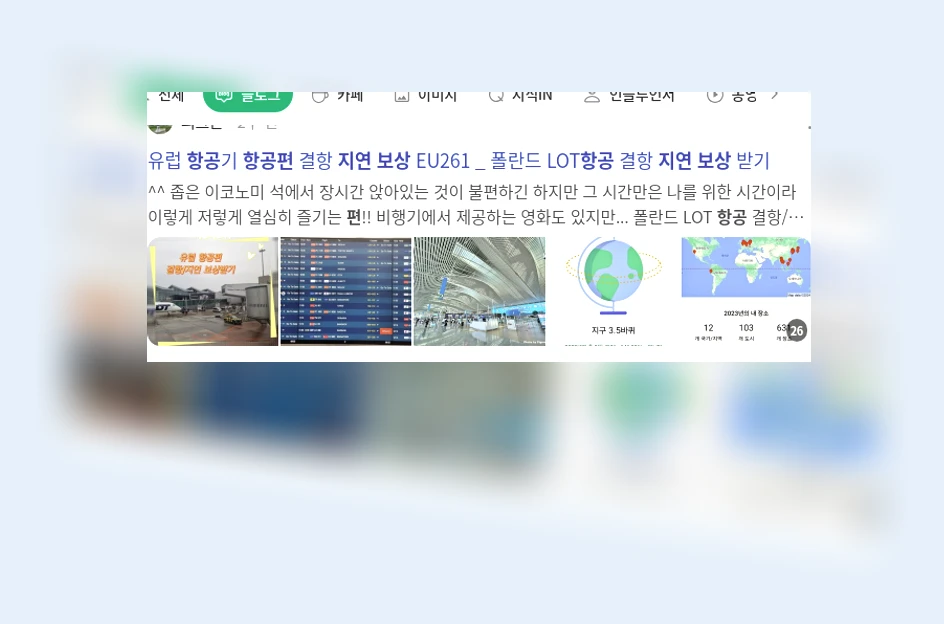Click the 인플루언서 person icon
944x624 pixels.
point(592,96)
